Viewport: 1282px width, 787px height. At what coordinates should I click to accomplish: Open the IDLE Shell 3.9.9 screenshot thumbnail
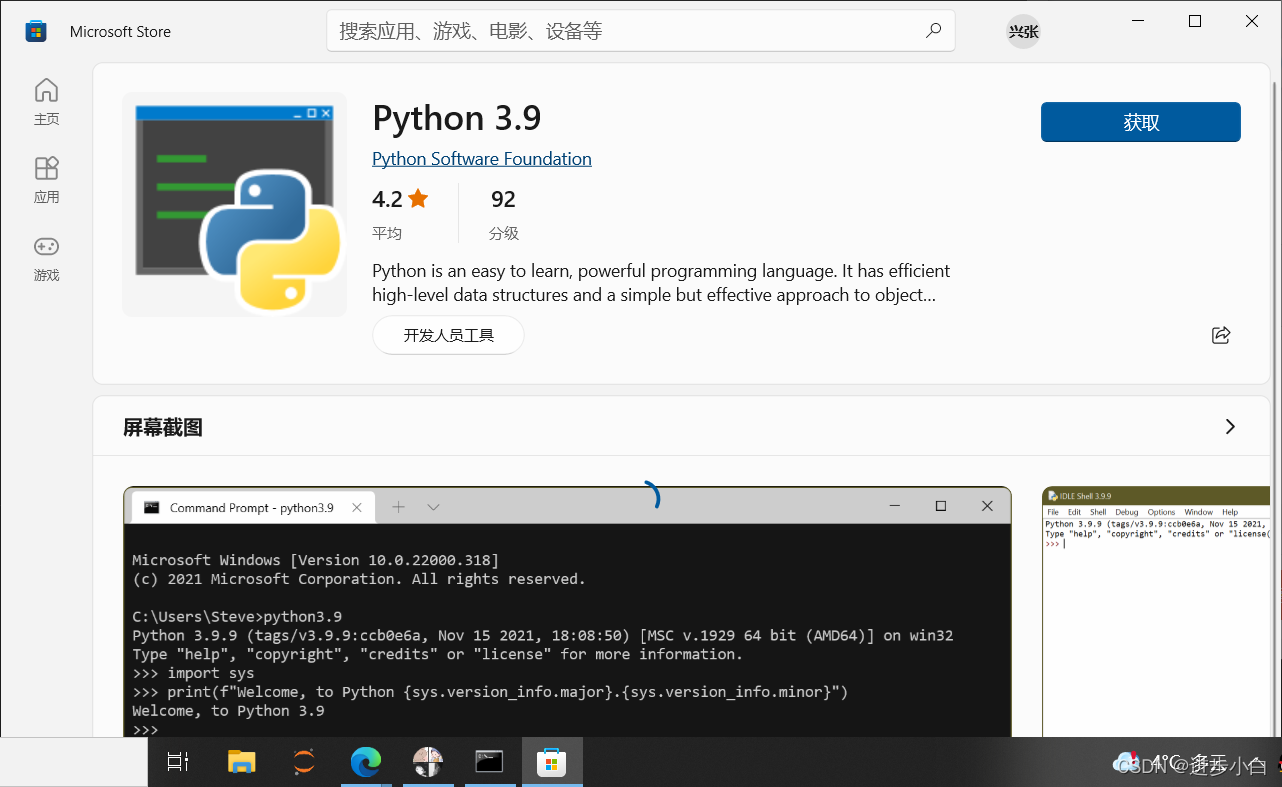pos(1158,612)
